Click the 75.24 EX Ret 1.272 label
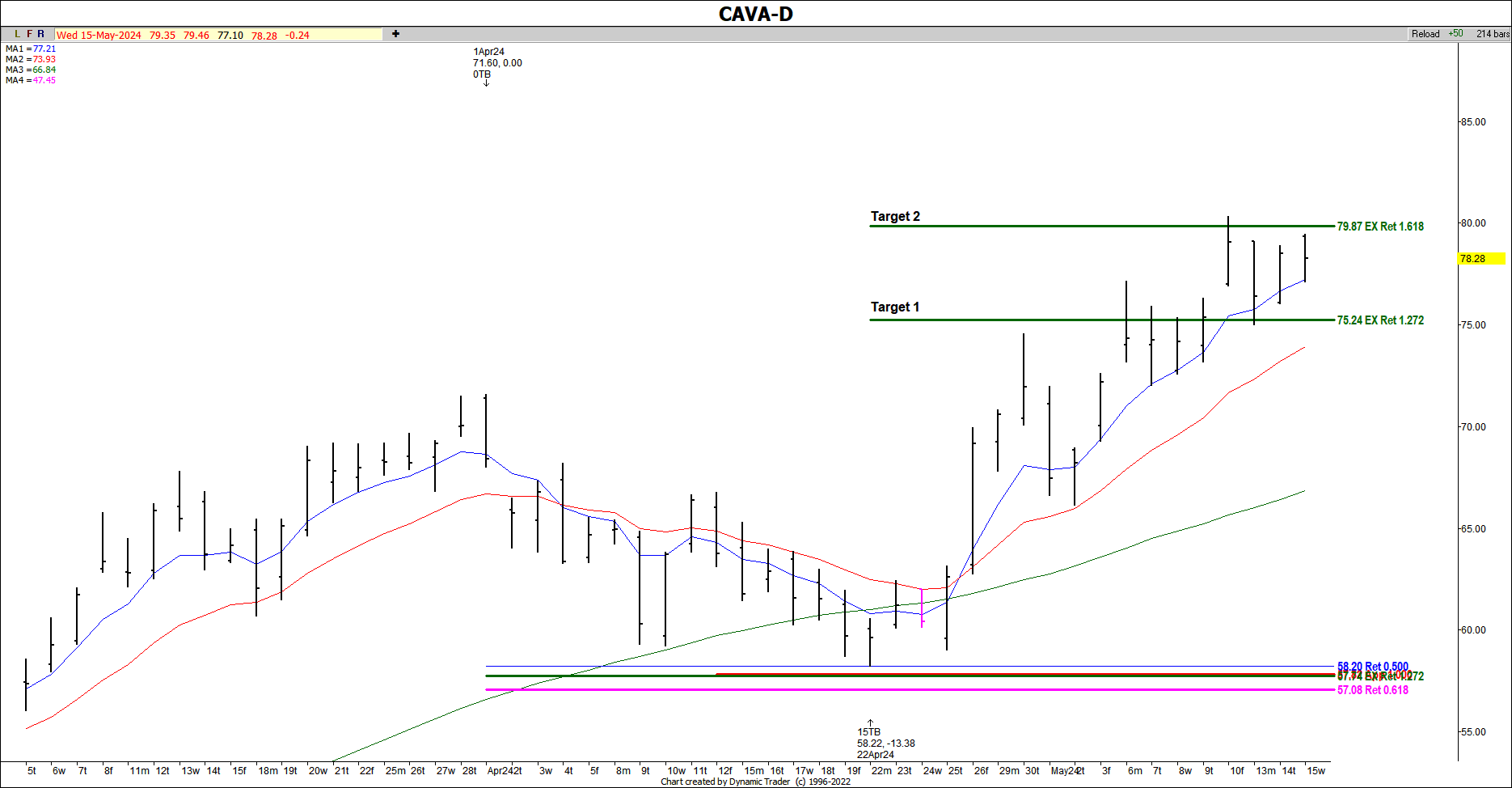The height and width of the screenshot is (788, 1512). pos(1380,320)
